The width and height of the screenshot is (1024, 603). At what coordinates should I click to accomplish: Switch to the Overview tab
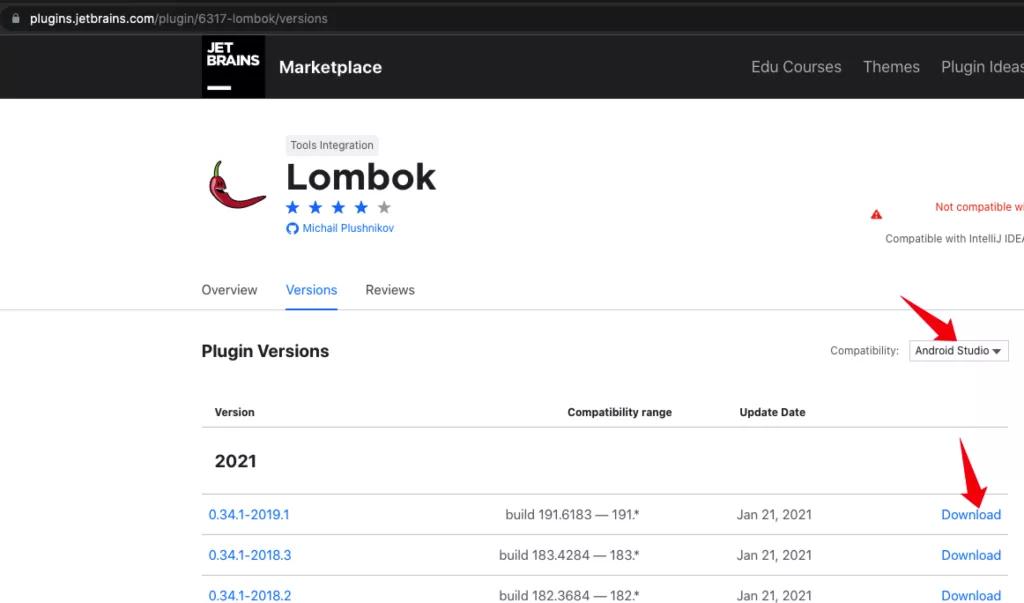[x=229, y=289]
